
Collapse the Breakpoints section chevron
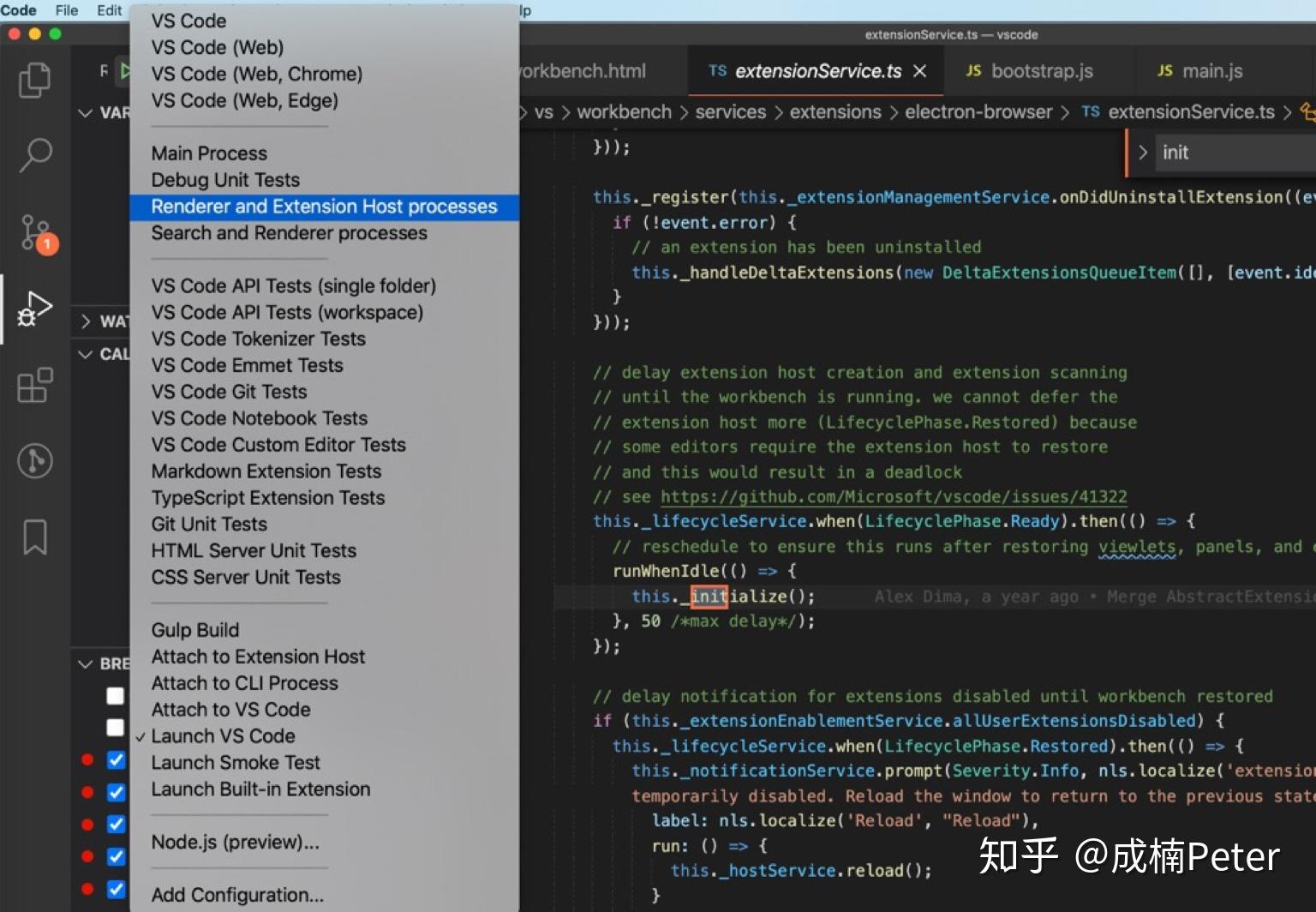(85, 663)
